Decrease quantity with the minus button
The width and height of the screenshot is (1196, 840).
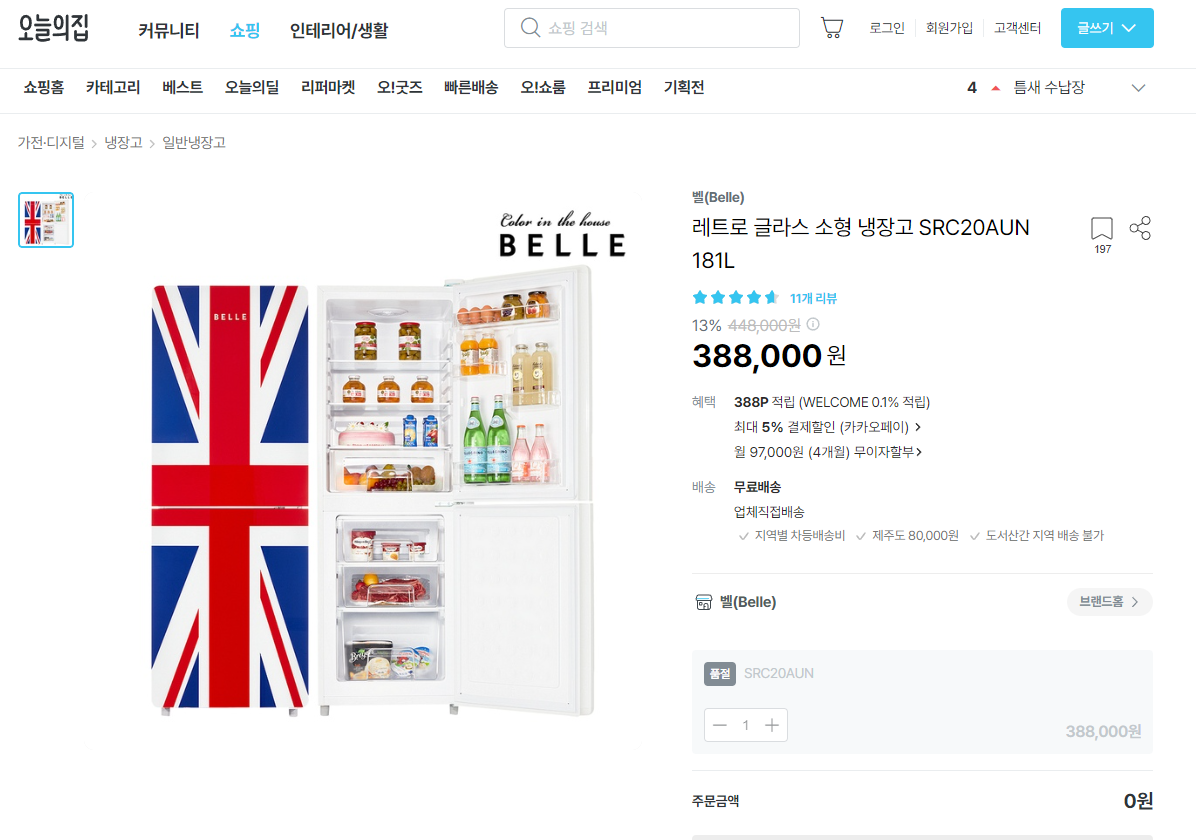(719, 725)
